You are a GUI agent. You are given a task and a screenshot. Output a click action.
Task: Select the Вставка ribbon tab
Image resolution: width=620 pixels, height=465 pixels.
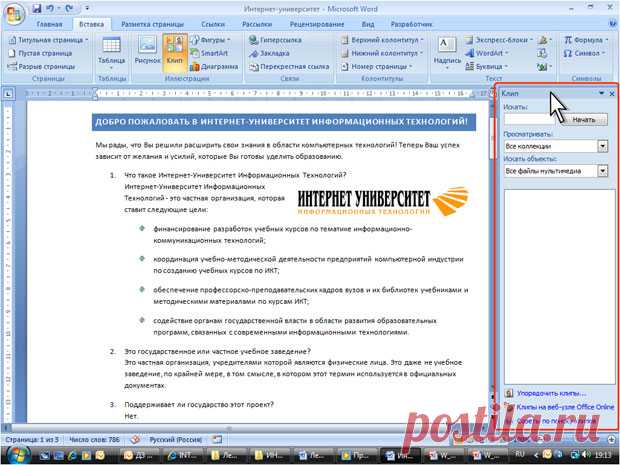[91, 25]
